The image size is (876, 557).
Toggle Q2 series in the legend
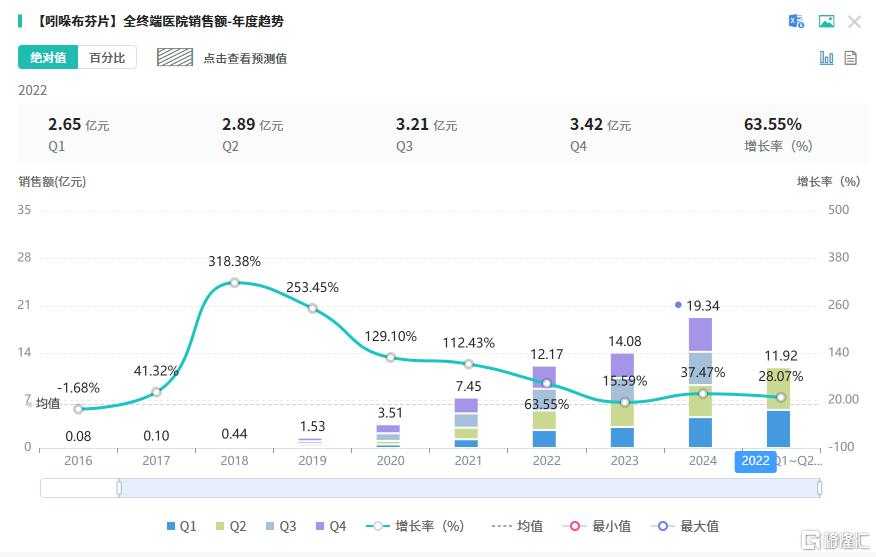(x=229, y=526)
